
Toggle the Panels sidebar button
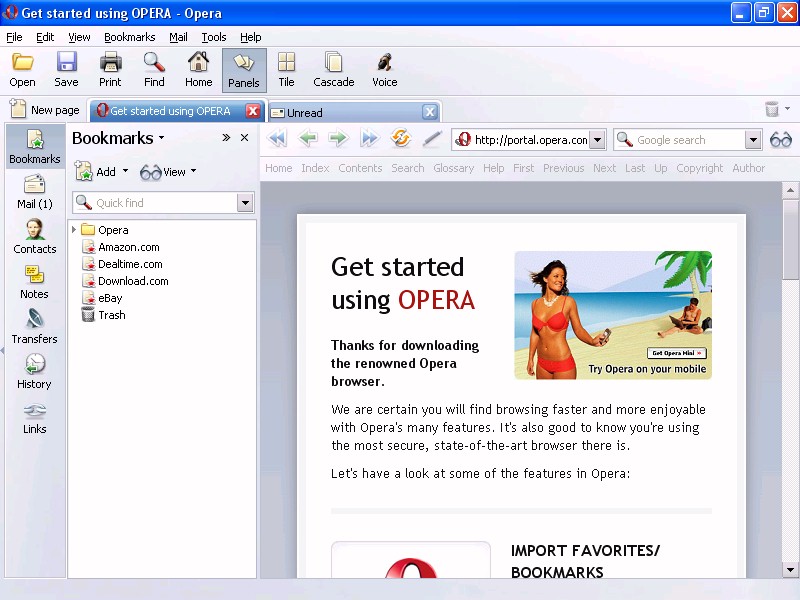pyautogui.click(x=243, y=70)
